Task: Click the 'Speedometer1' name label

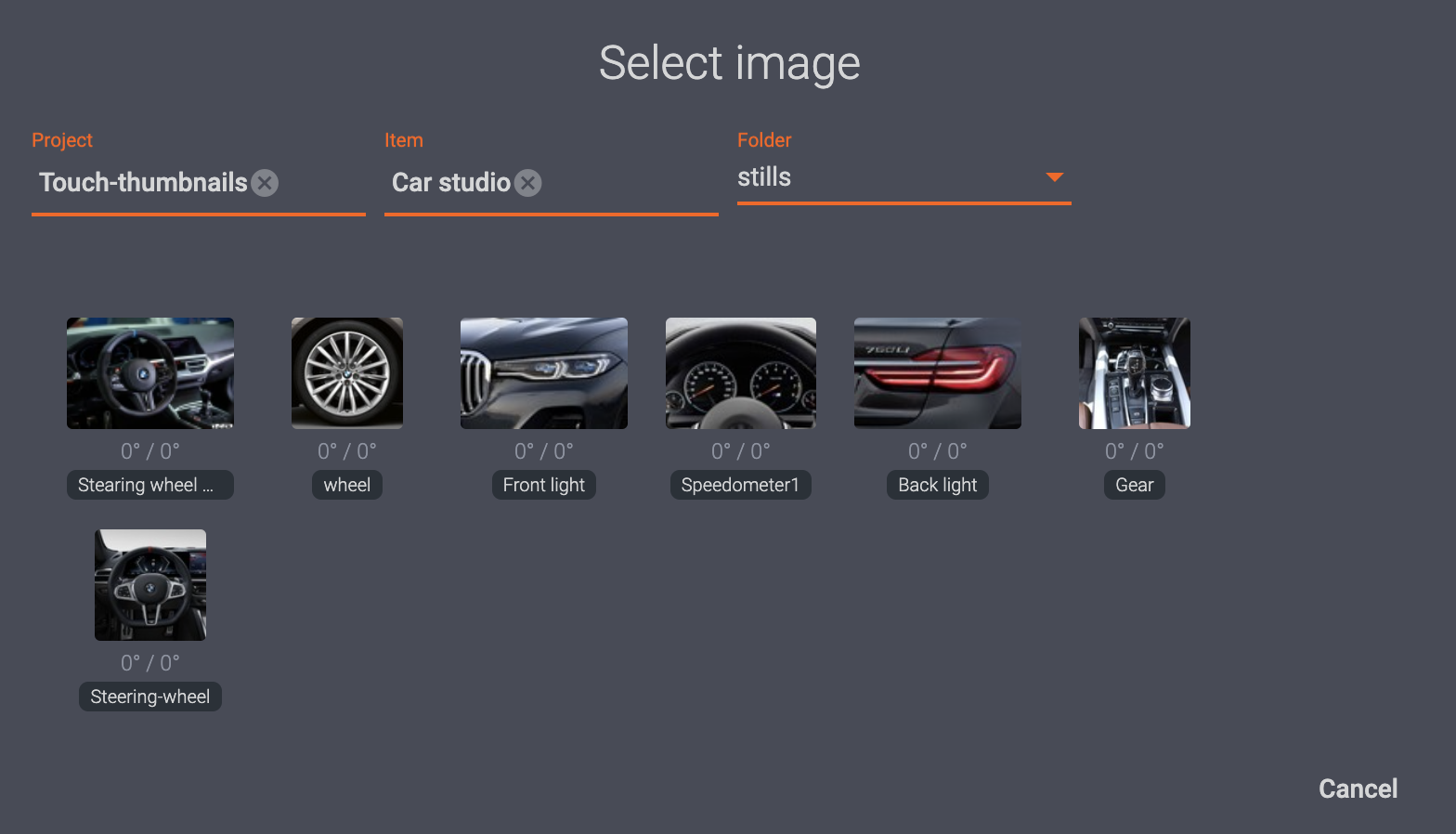Action: (741, 485)
